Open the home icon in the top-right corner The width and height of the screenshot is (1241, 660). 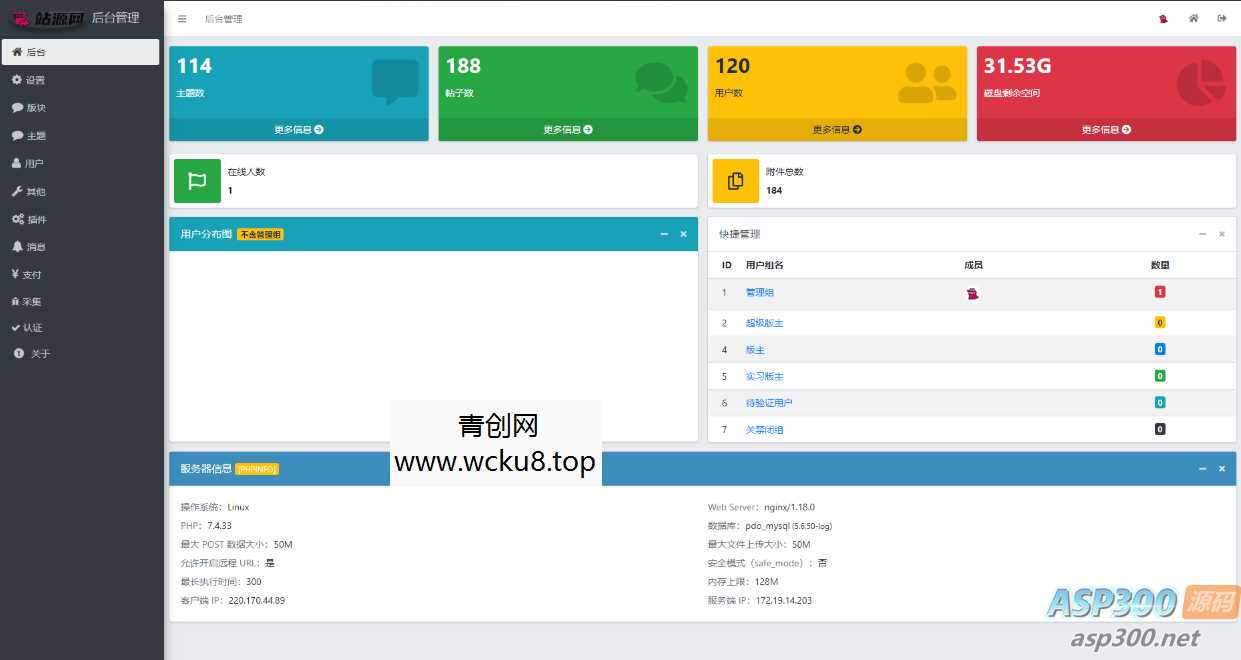click(x=1194, y=18)
